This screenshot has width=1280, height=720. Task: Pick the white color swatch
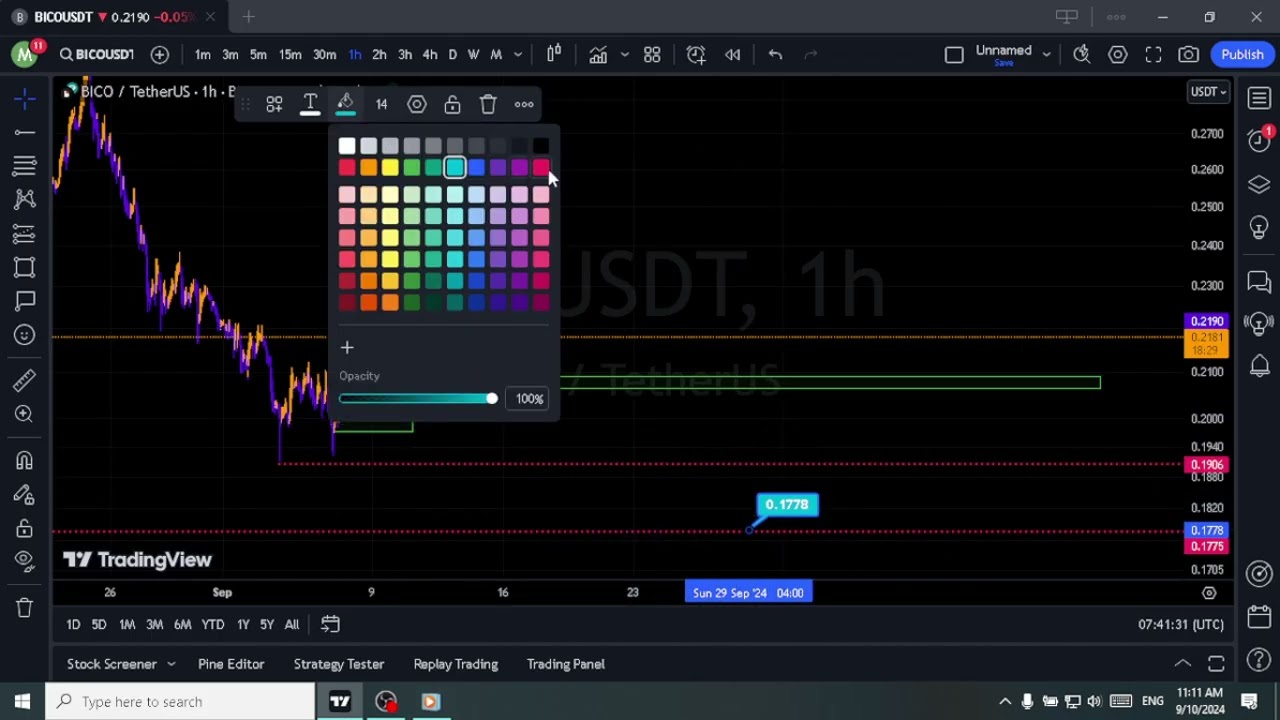point(347,146)
